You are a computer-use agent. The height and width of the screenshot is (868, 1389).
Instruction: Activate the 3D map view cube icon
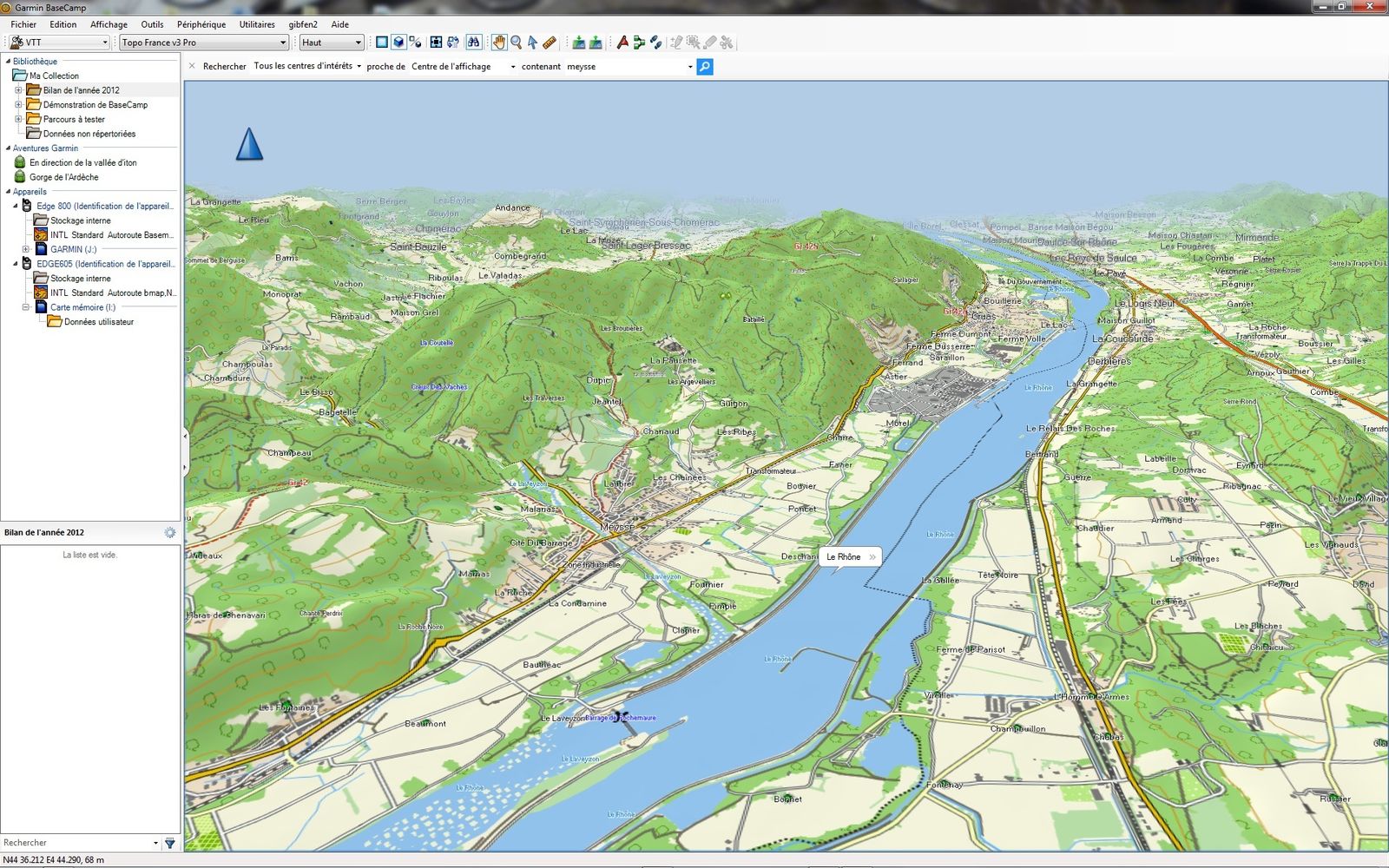point(398,42)
